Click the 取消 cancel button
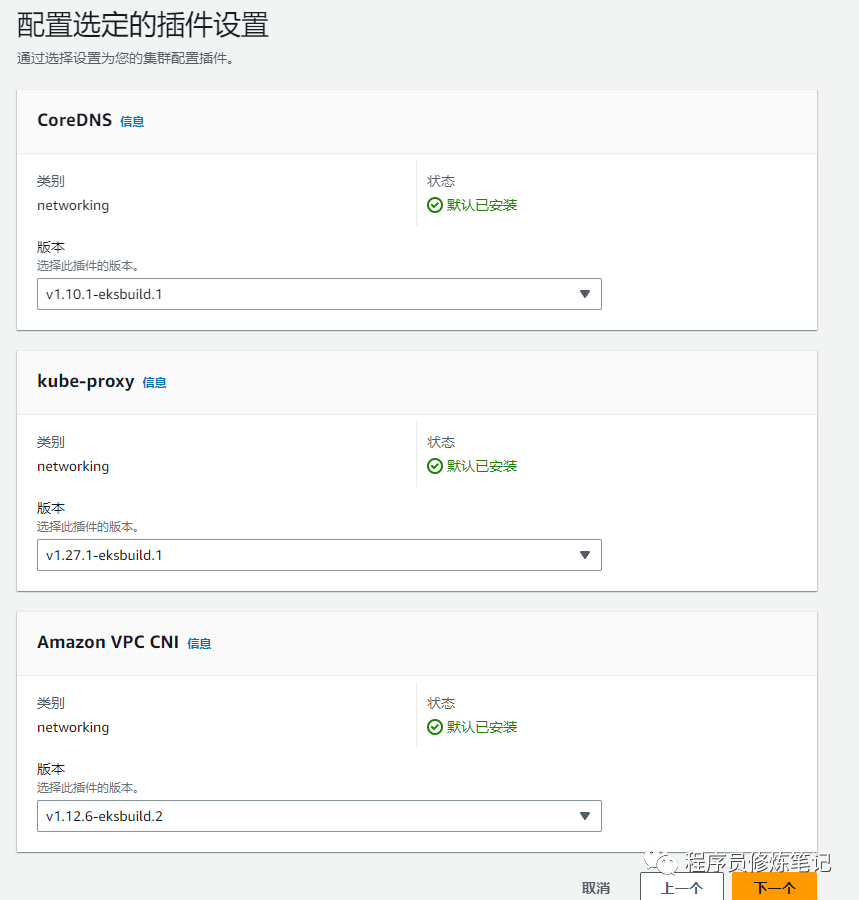This screenshot has height=900, width=859. coord(596,888)
